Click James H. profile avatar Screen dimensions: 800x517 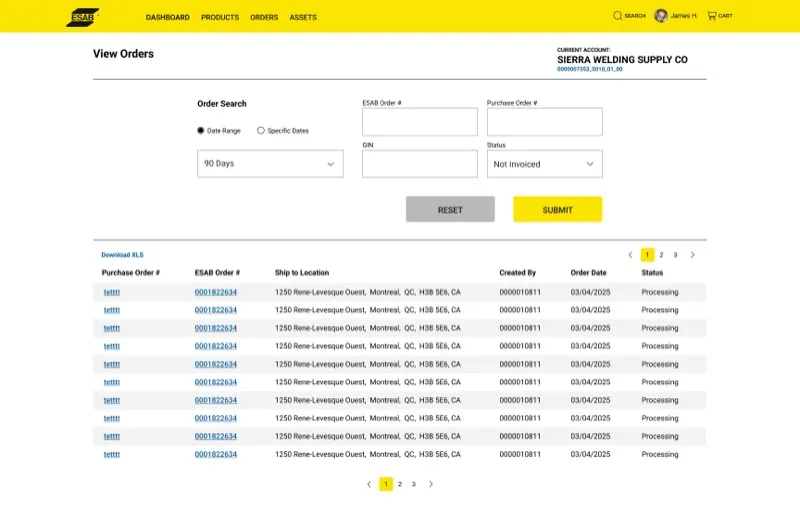click(x=661, y=16)
